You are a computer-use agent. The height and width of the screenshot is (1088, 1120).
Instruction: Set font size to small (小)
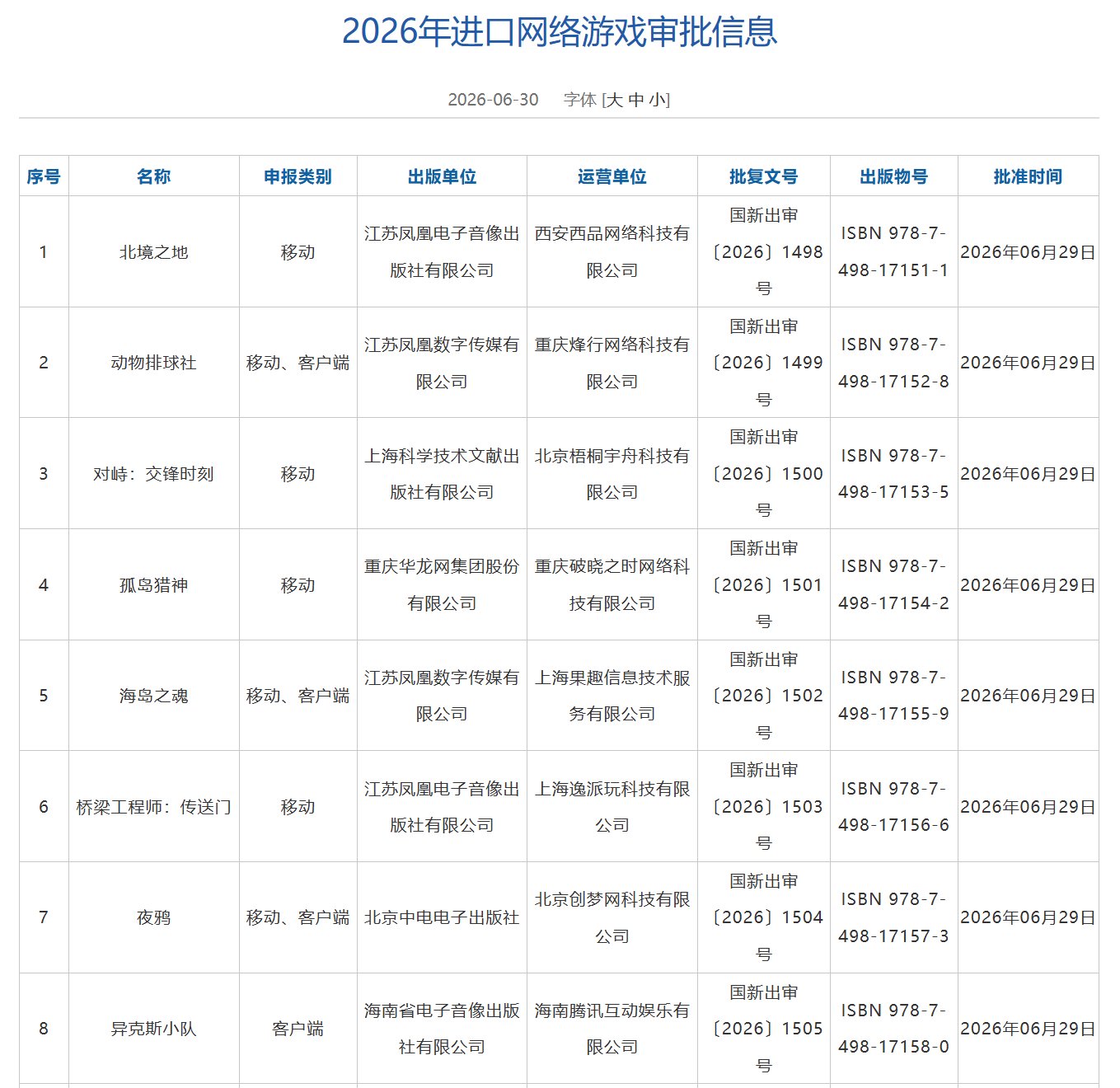pos(658,100)
